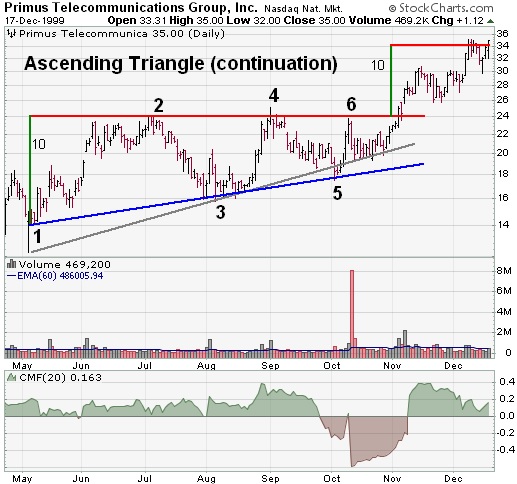Click the number 5 marker under the October low

(x=337, y=193)
